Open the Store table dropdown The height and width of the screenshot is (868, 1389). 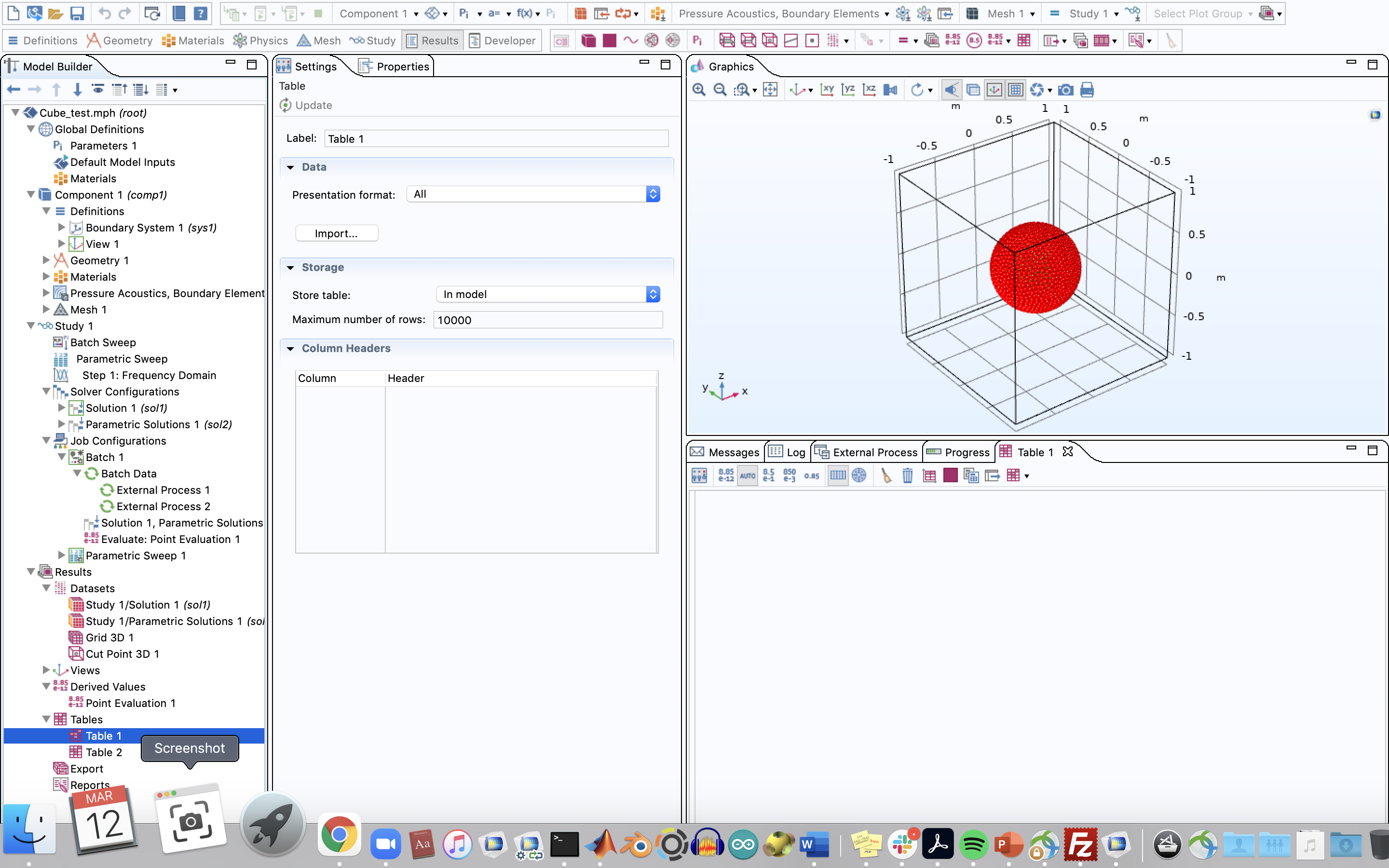click(653, 295)
